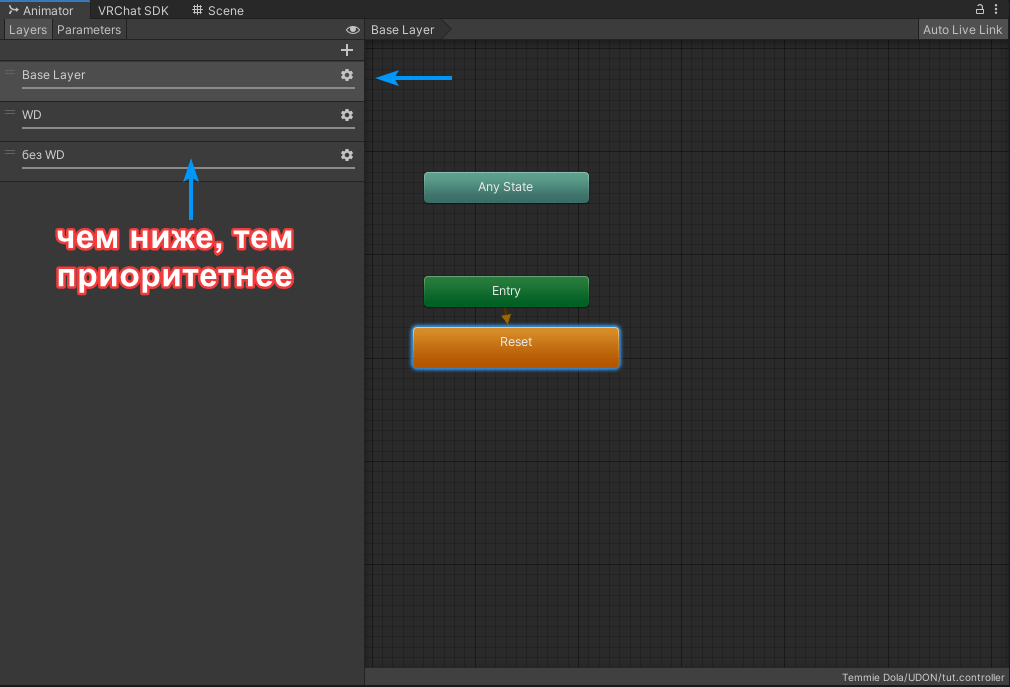Open settings gear for Base Layer

[347, 75]
